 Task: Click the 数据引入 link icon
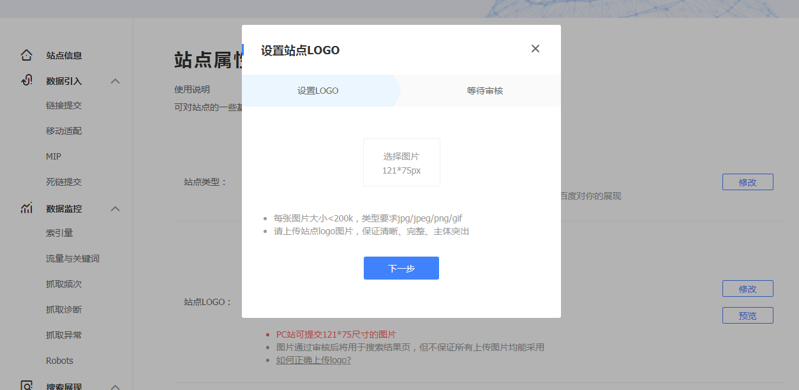(26, 81)
